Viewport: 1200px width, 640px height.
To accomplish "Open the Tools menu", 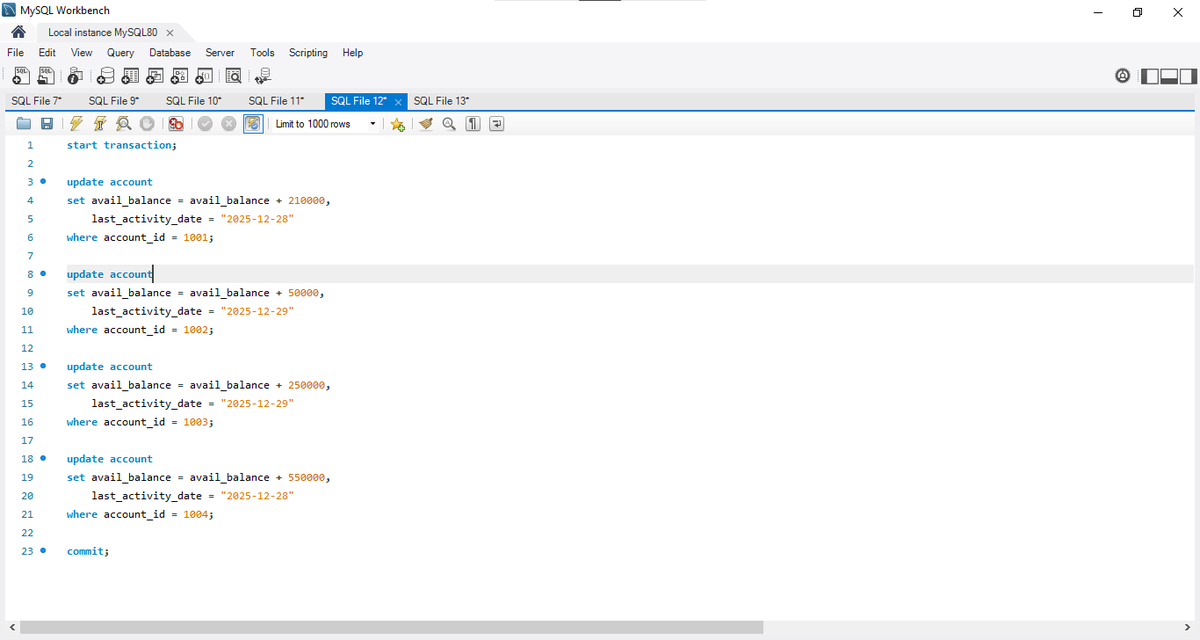I will [262, 52].
